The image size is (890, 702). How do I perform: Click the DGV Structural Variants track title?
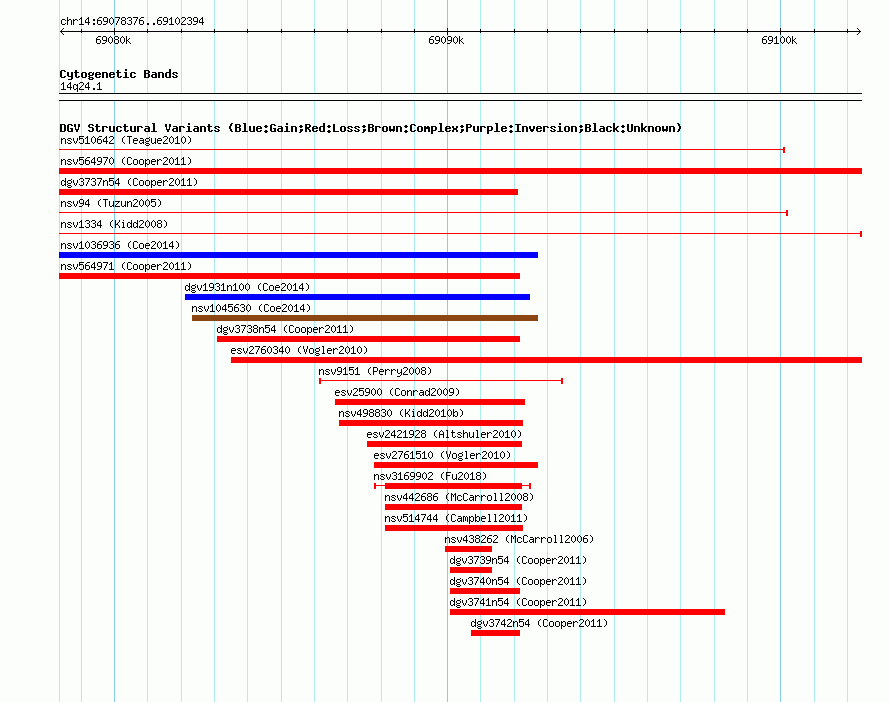pos(371,128)
